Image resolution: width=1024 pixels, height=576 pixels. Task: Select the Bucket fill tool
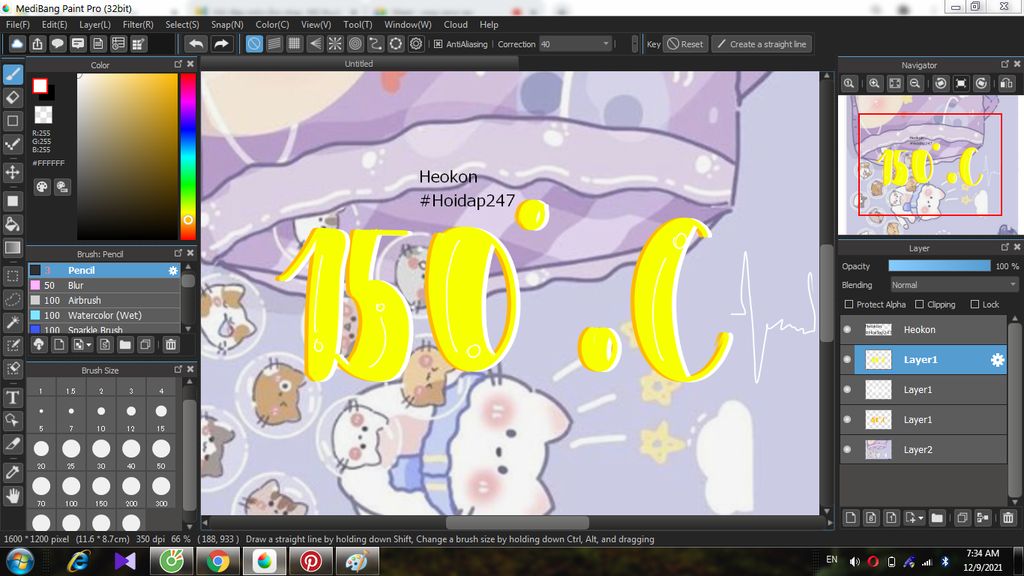(12, 224)
